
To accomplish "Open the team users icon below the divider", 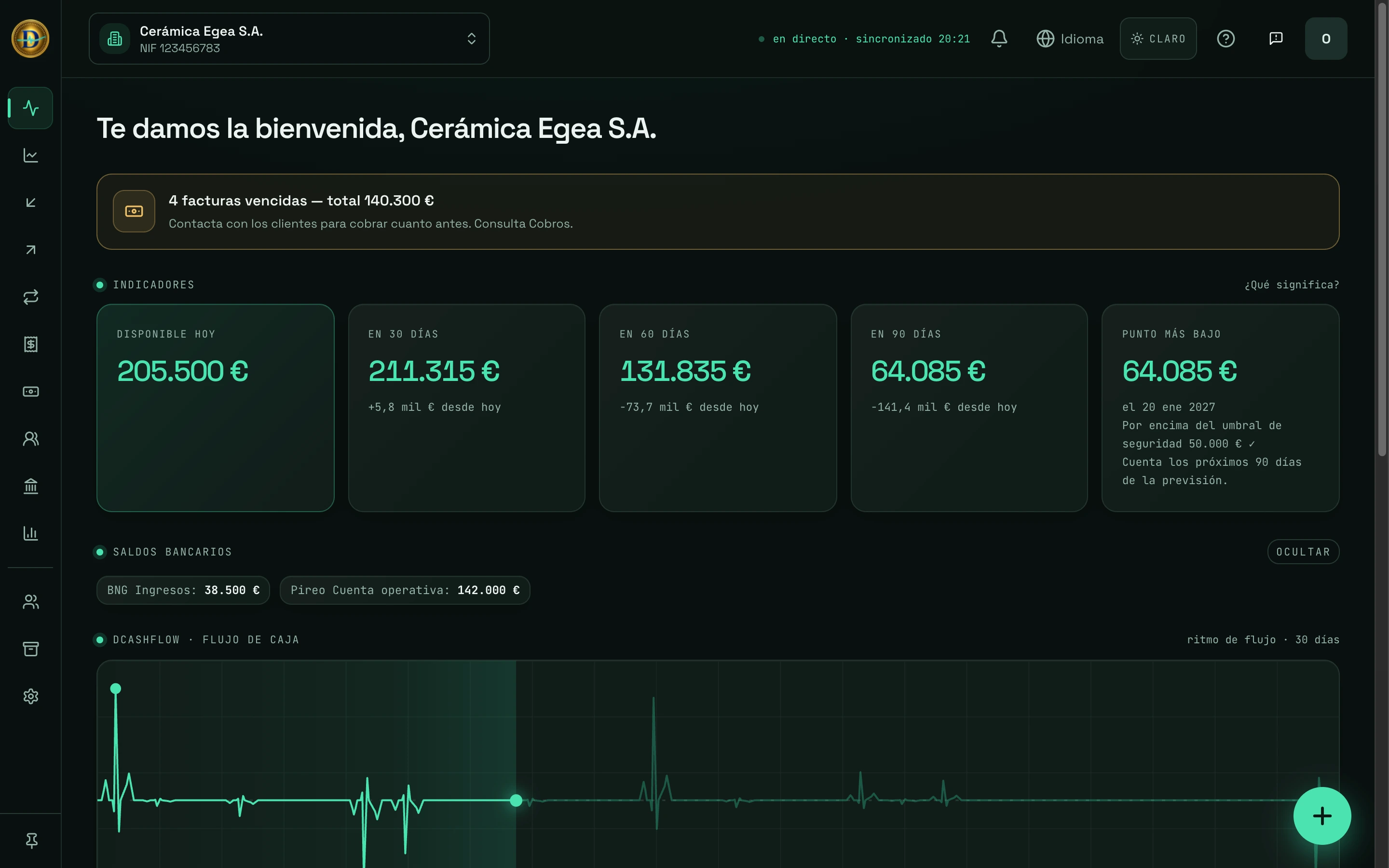I will point(30,602).
